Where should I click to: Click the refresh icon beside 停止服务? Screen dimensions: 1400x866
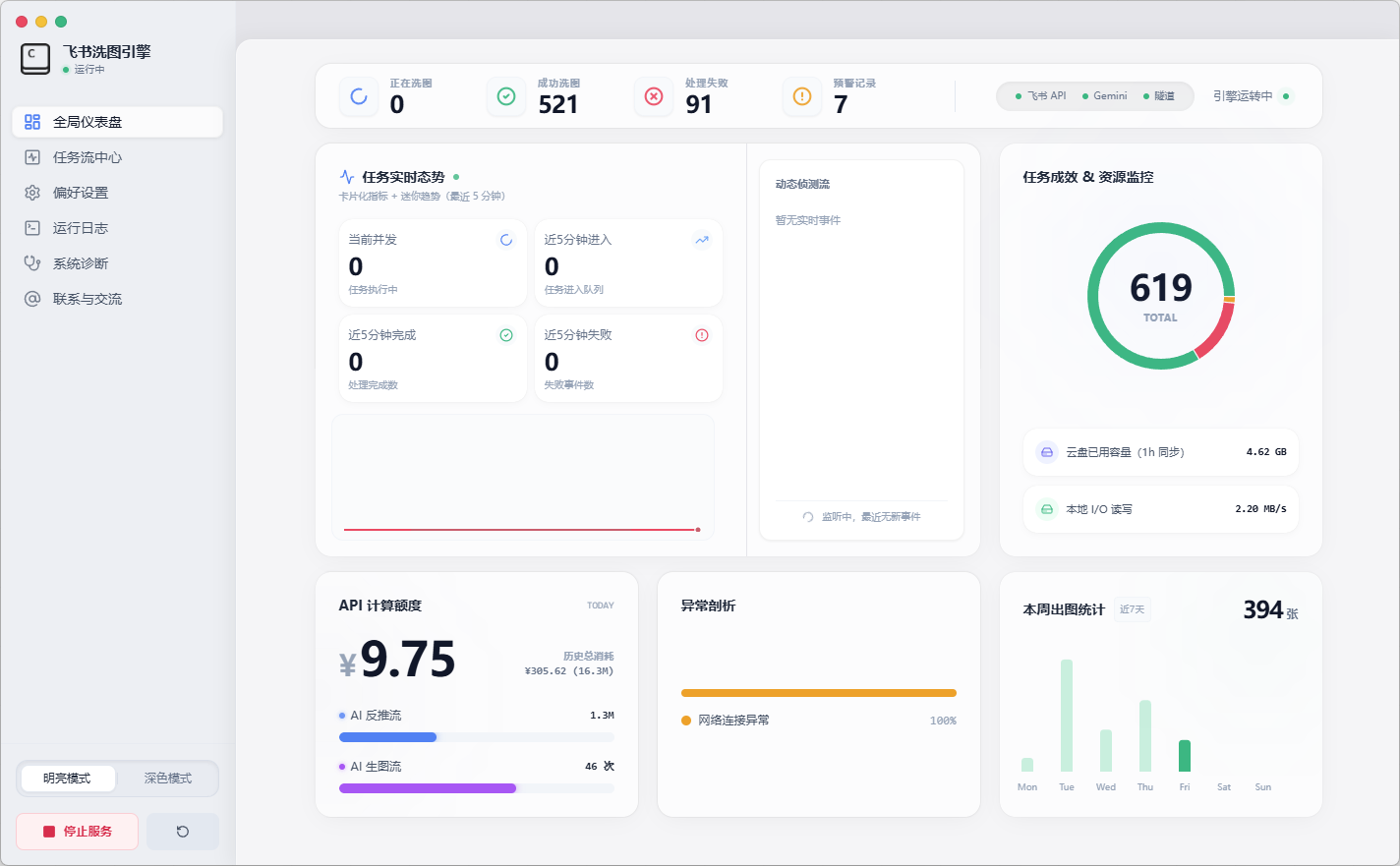(183, 832)
